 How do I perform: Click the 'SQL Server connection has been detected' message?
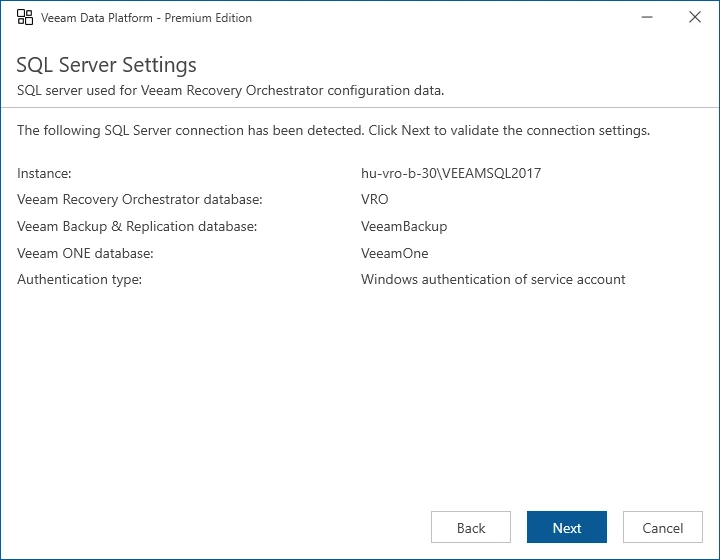(334, 130)
